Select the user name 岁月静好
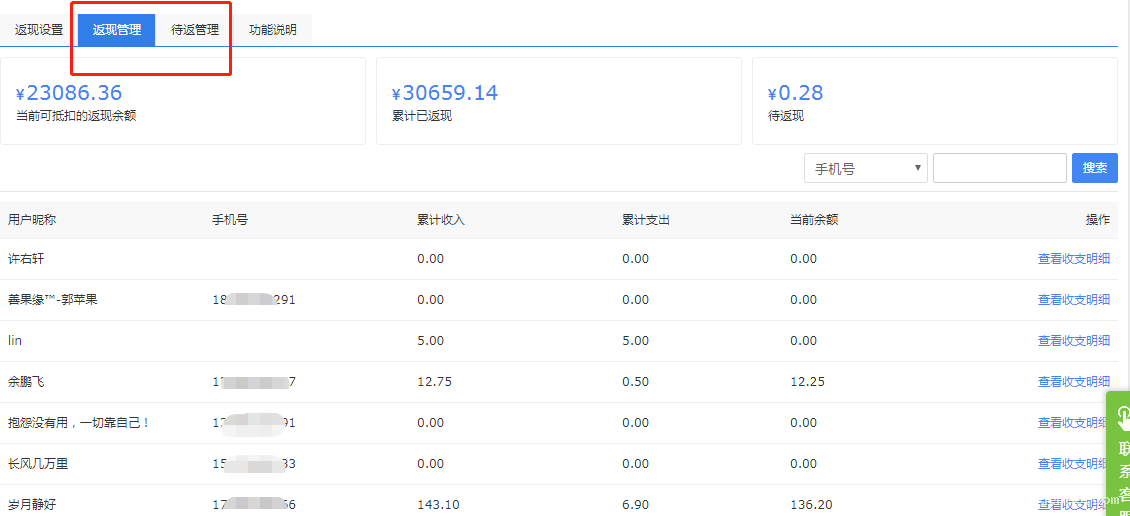1130x516 pixels. pos(32,504)
